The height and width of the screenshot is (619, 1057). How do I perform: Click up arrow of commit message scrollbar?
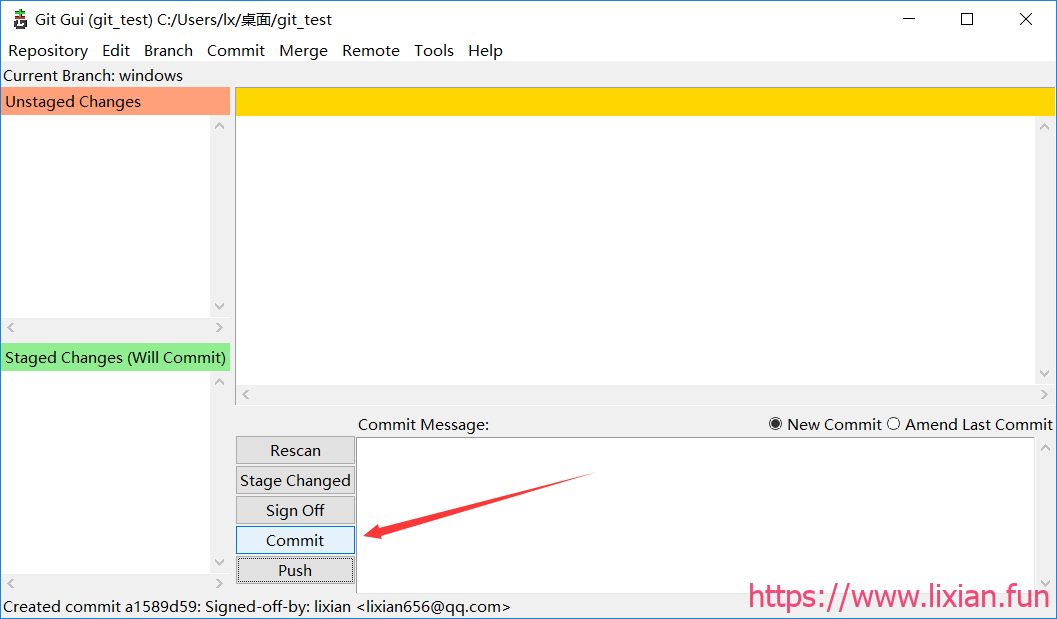pyautogui.click(x=1045, y=447)
